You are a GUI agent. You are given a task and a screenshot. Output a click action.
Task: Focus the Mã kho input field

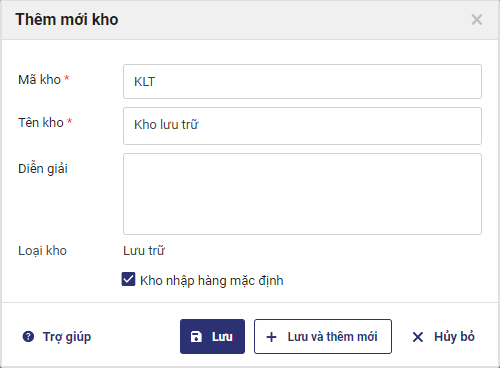302,82
